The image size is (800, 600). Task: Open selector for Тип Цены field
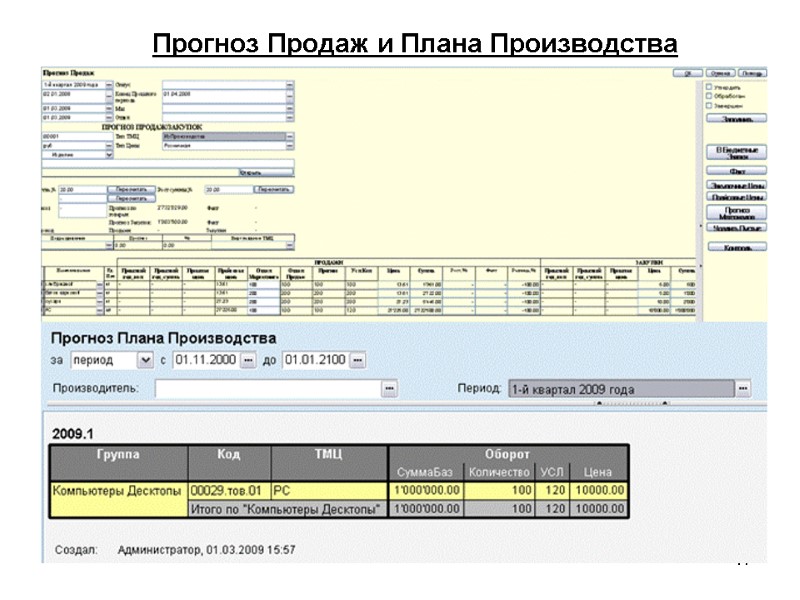pos(290,145)
